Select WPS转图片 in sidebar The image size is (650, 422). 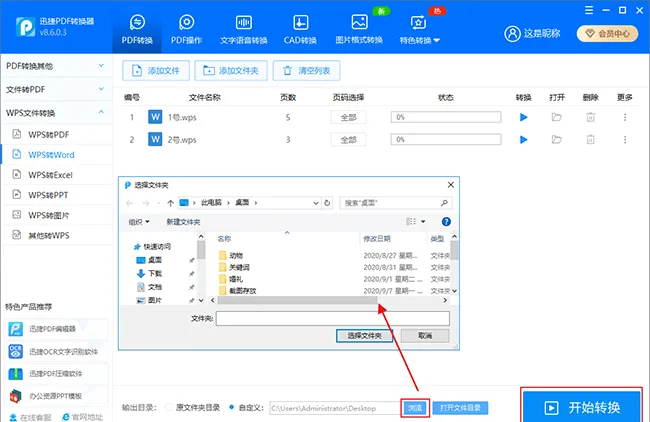click(x=56, y=215)
